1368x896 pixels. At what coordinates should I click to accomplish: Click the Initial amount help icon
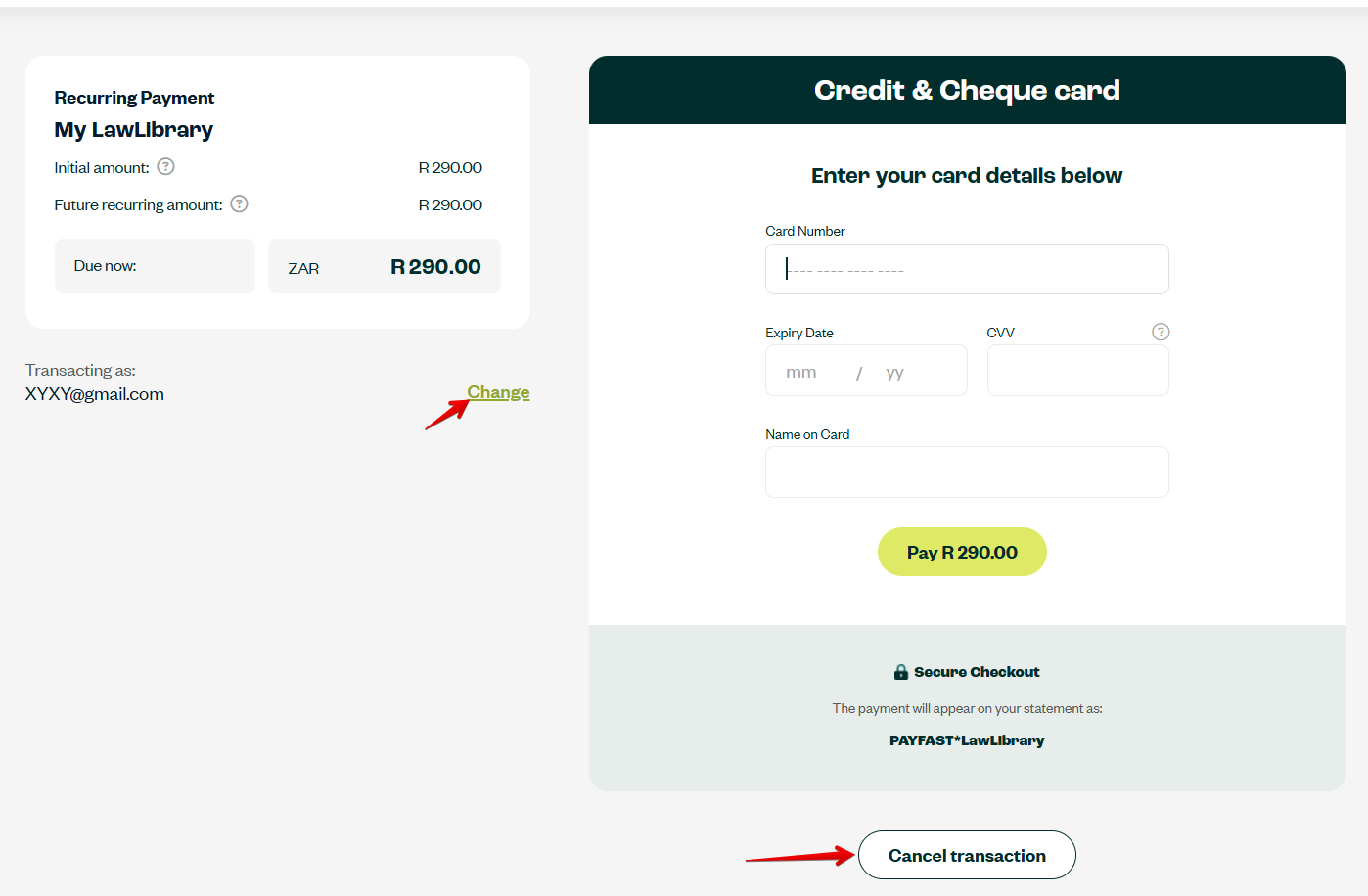click(x=166, y=167)
